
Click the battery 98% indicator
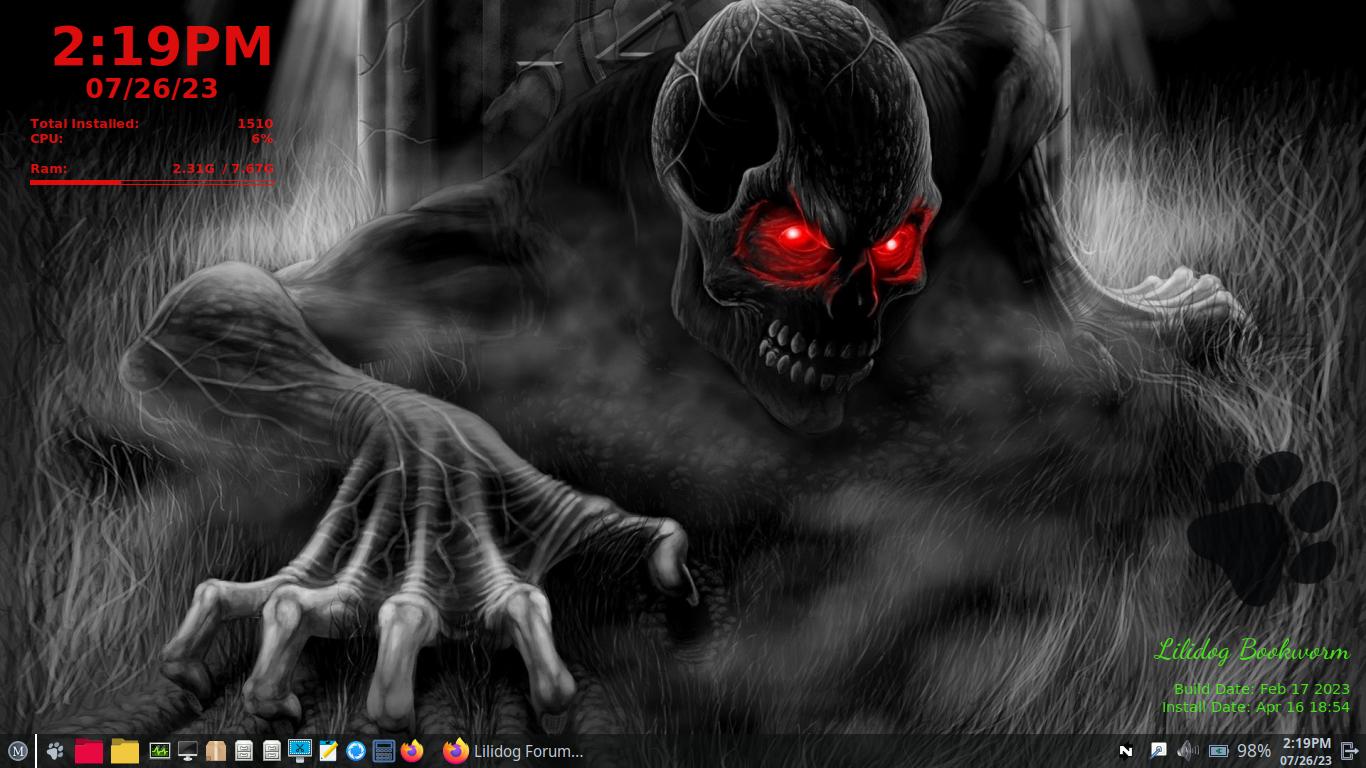tap(1239, 751)
